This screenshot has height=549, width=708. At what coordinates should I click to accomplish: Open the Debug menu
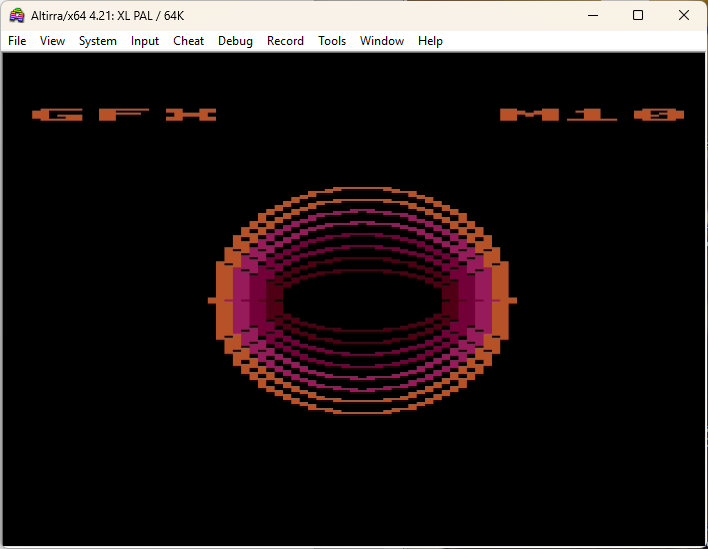235,41
